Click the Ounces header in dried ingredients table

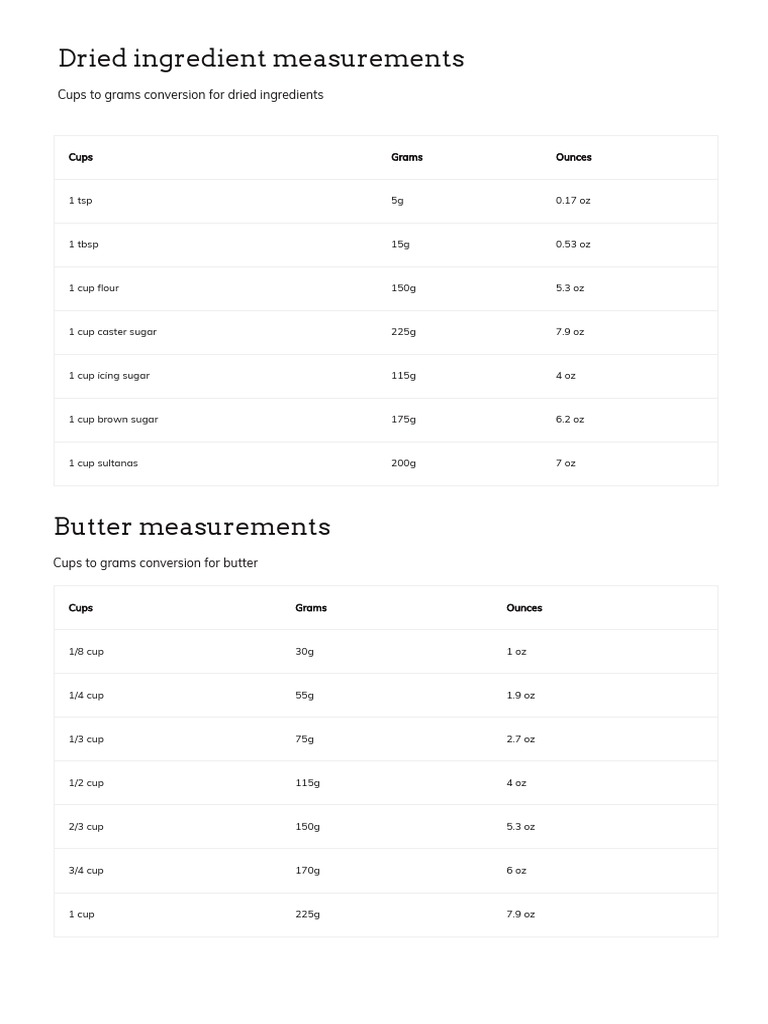pyautogui.click(x=573, y=157)
